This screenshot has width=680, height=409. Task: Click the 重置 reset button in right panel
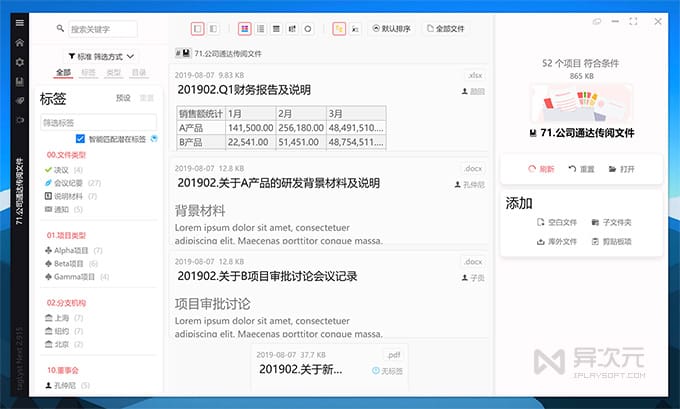[581, 169]
